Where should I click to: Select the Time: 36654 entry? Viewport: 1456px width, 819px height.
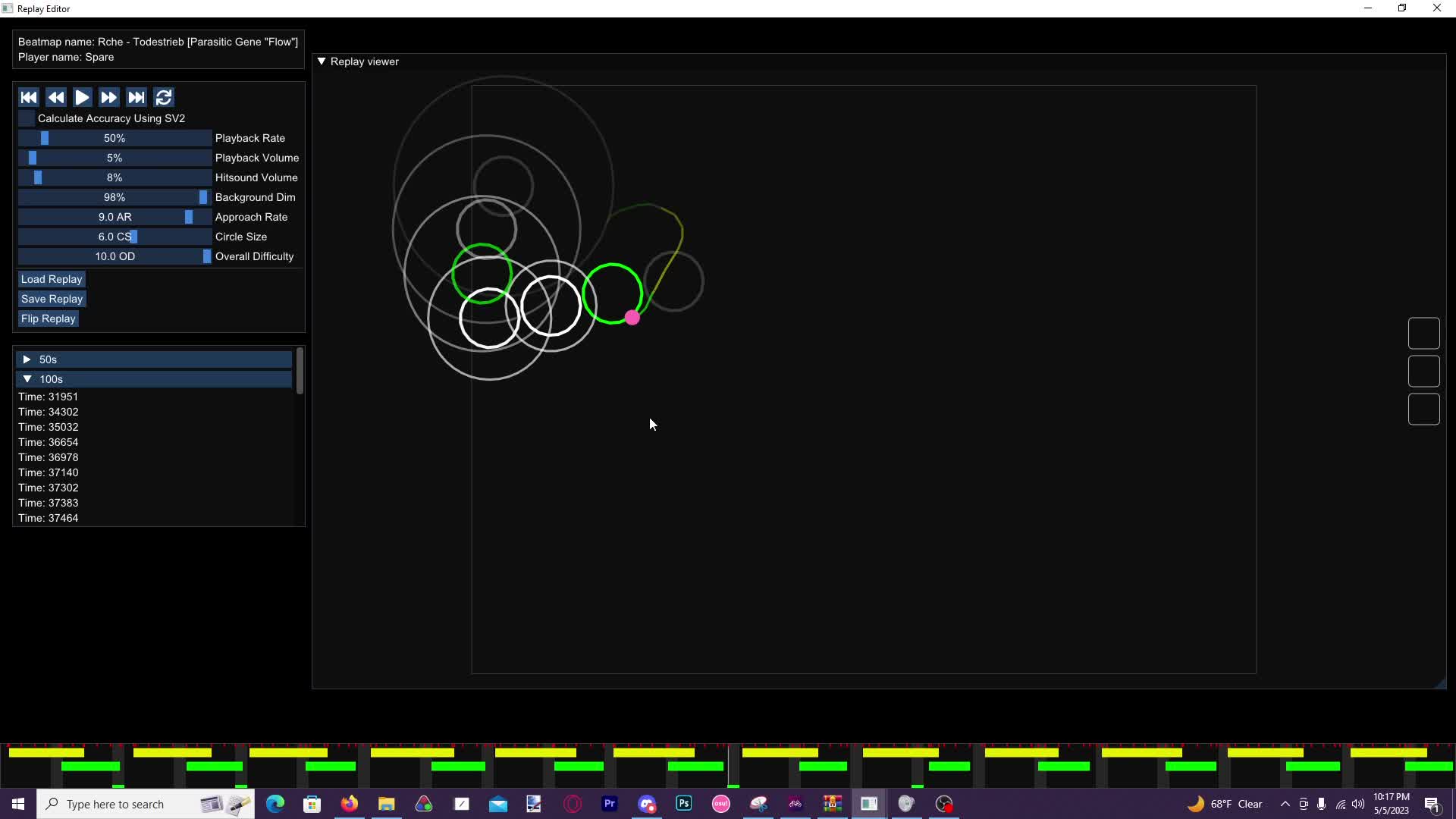click(49, 442)
